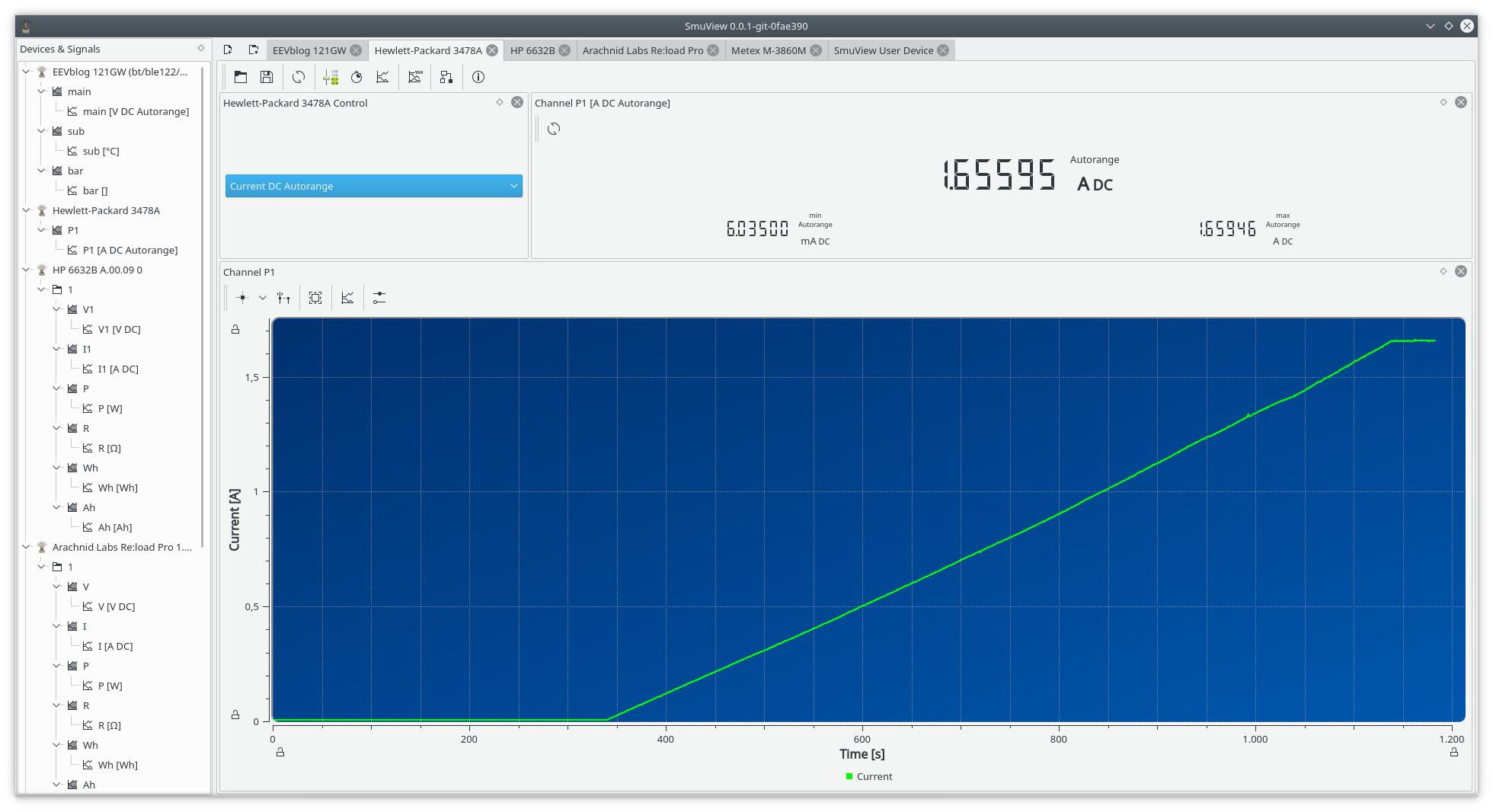
Task: Click the Devices & Signals vertical scrollbar
Action: coord(203,306)
